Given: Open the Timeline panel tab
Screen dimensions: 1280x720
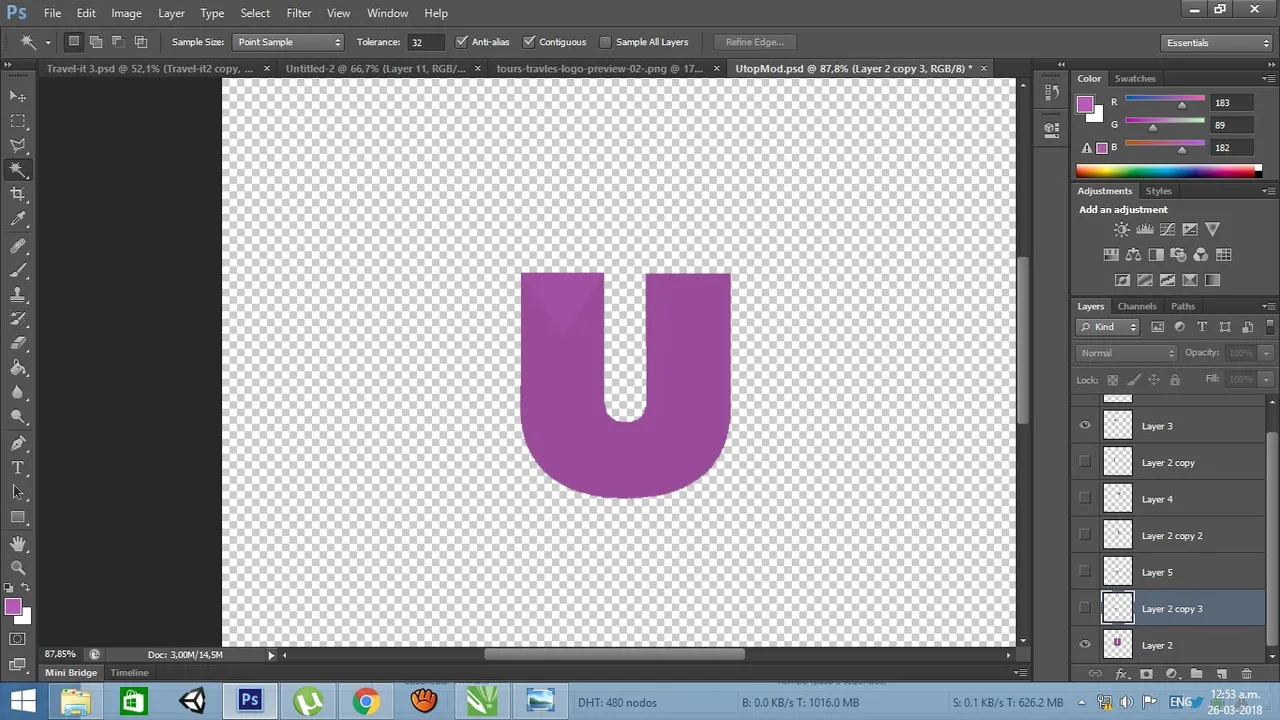Looking at the screenshot, I should pyautogui.click(x=129, y=673).
